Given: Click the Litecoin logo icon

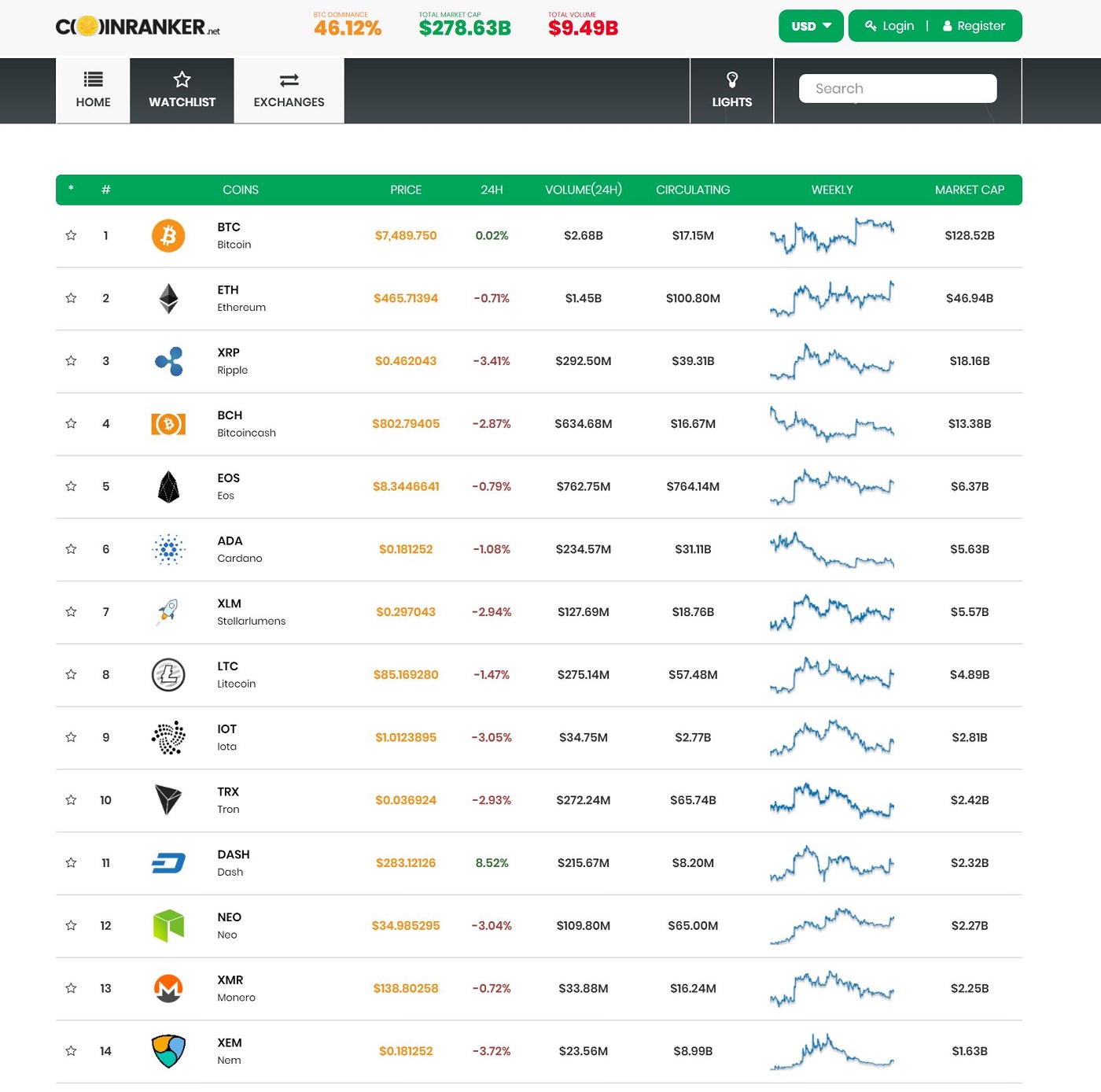Looking at the screenshot, I should pos(168,675).
